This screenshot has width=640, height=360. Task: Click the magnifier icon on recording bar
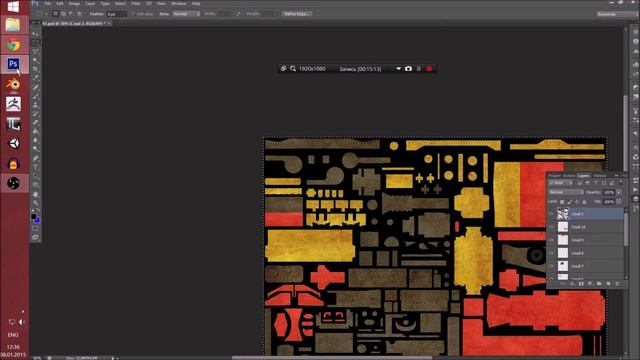[293, 69]
